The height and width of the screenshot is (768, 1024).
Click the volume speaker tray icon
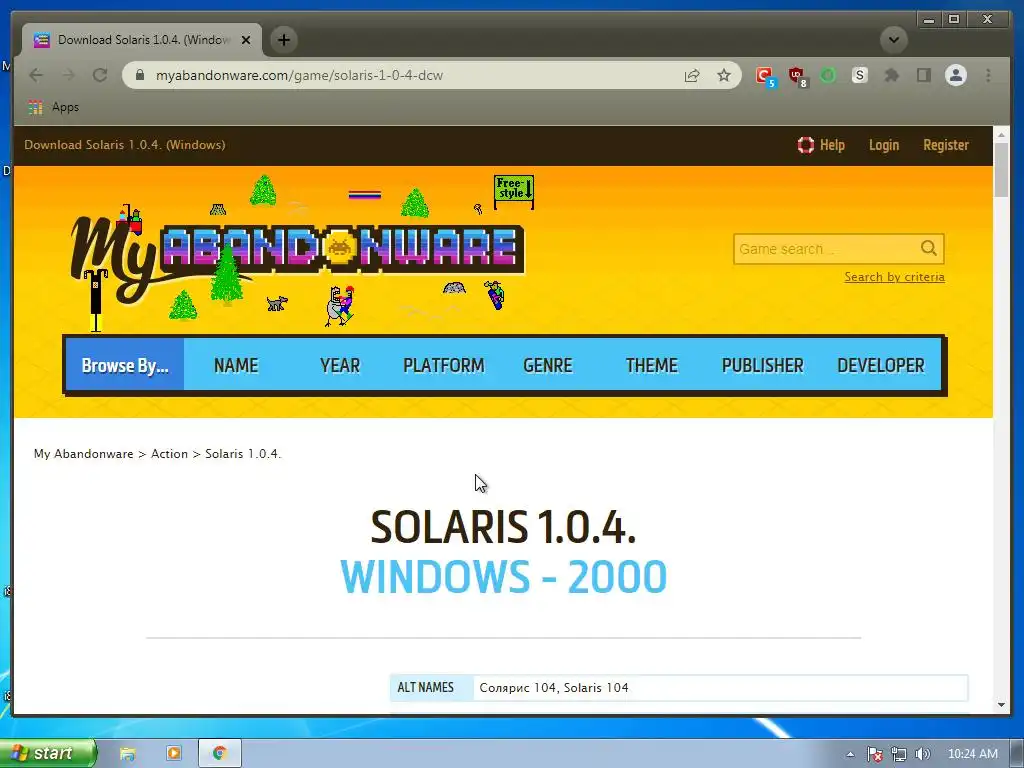pyautogui.click(x=922, y=754)
